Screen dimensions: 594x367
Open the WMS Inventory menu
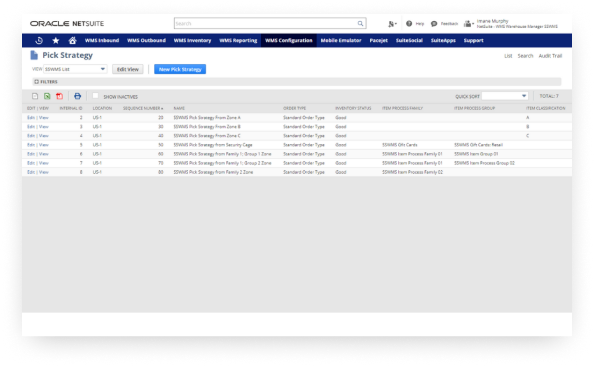pyautogui.click(x=192, y=41)
